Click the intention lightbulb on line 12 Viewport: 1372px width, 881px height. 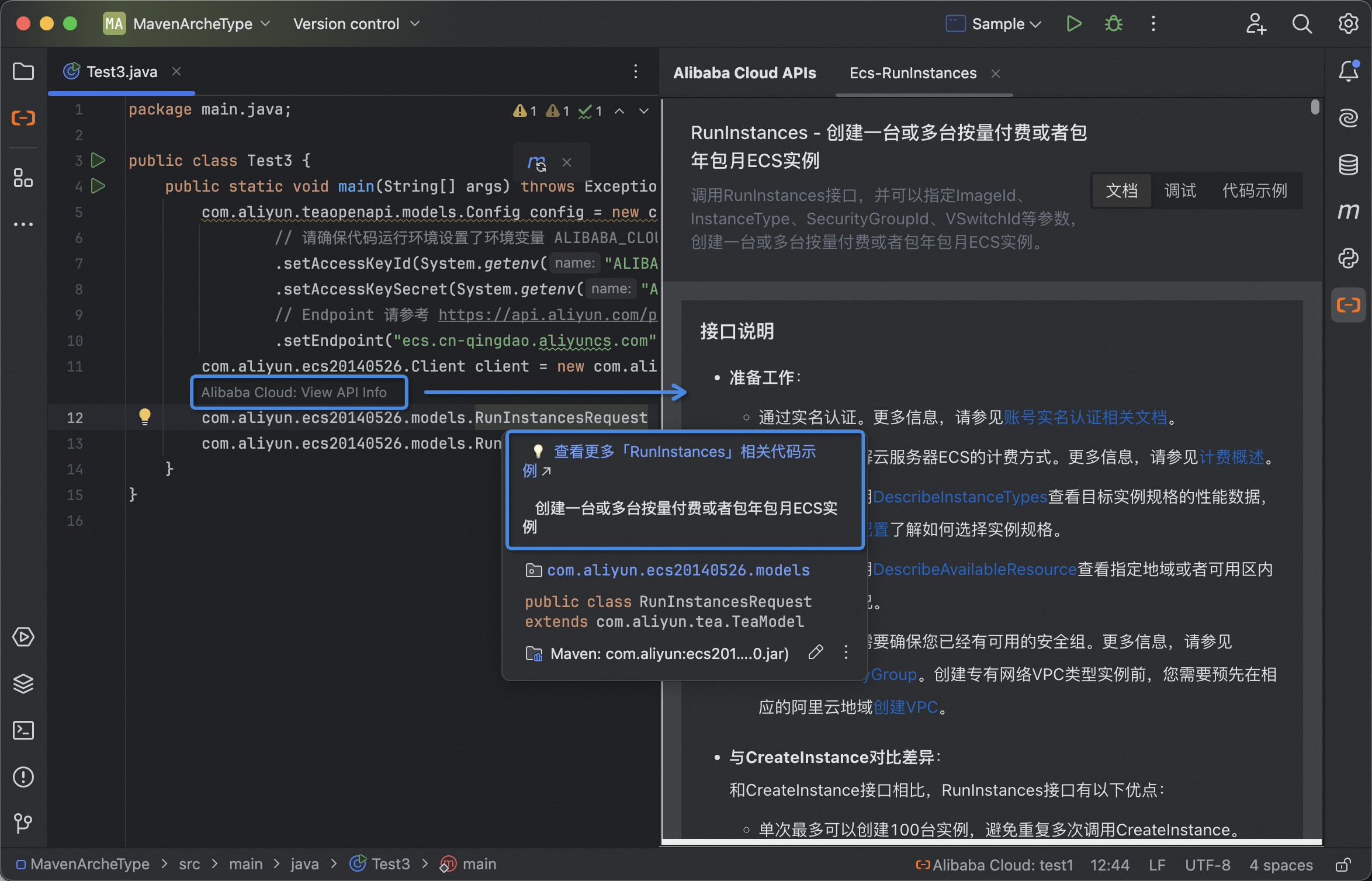145,417
